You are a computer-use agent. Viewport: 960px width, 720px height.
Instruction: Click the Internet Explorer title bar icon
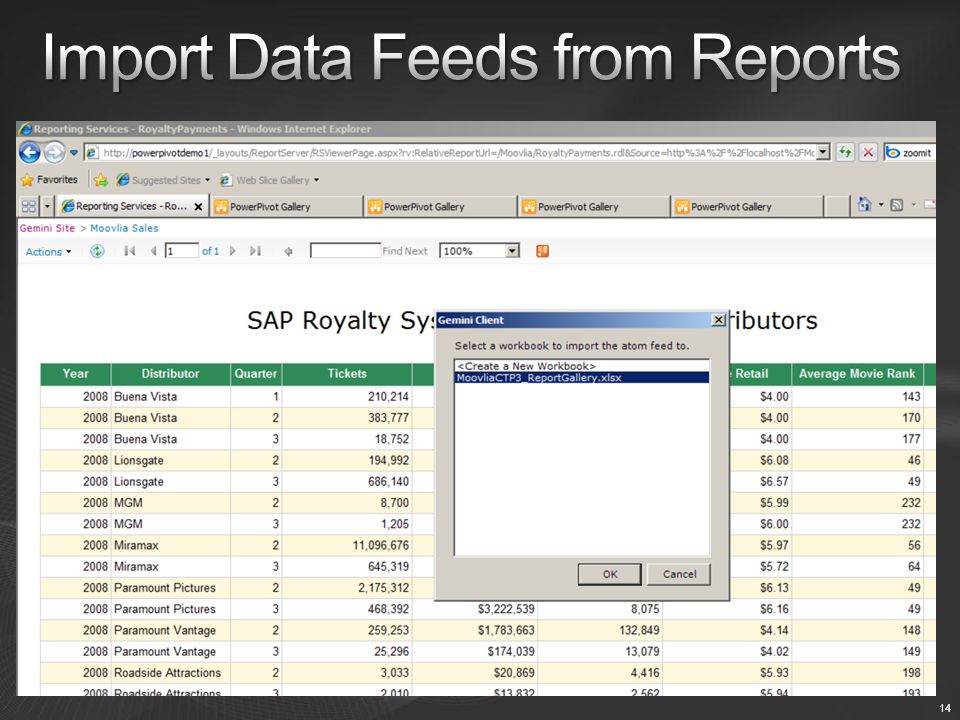[25, 129]
